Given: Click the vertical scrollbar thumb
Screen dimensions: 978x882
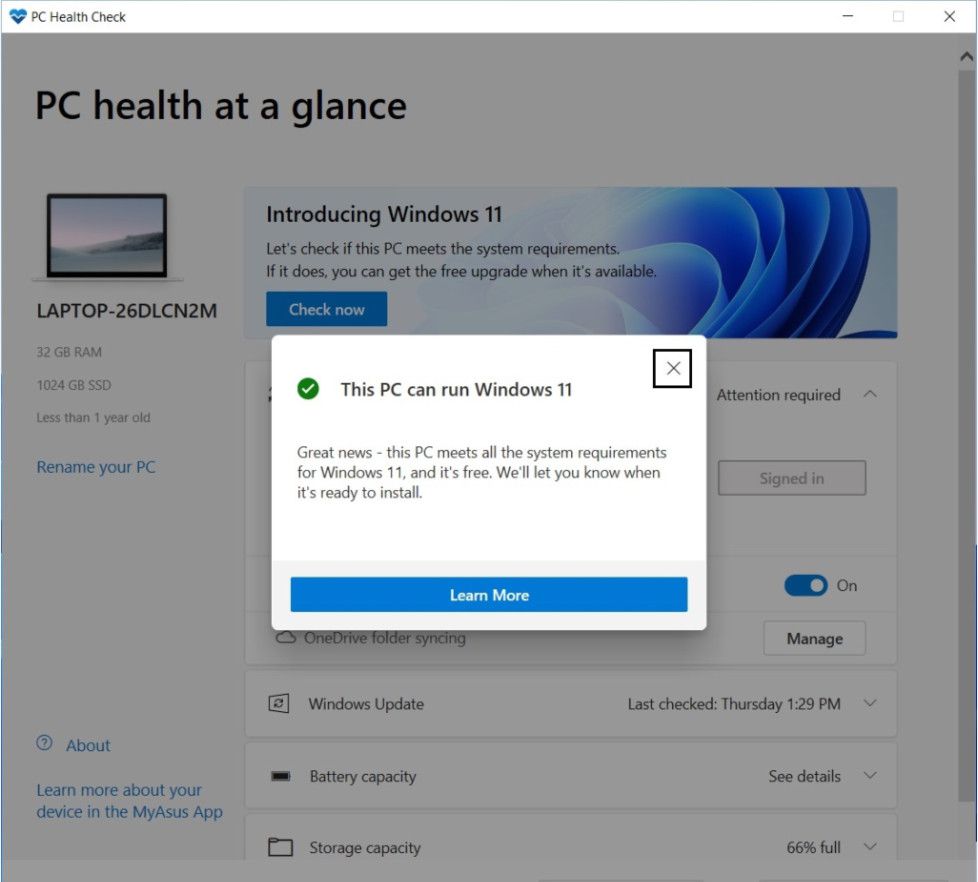Looking at the screenshot, I should point(966,435).
